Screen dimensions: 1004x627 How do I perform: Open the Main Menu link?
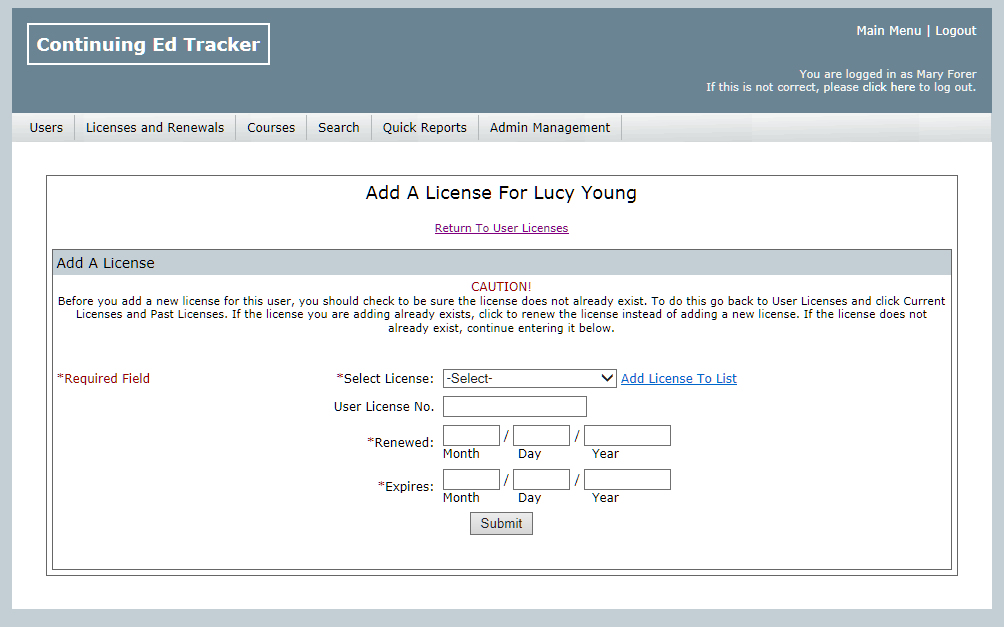pyautogui.click(x=888, y=31)
